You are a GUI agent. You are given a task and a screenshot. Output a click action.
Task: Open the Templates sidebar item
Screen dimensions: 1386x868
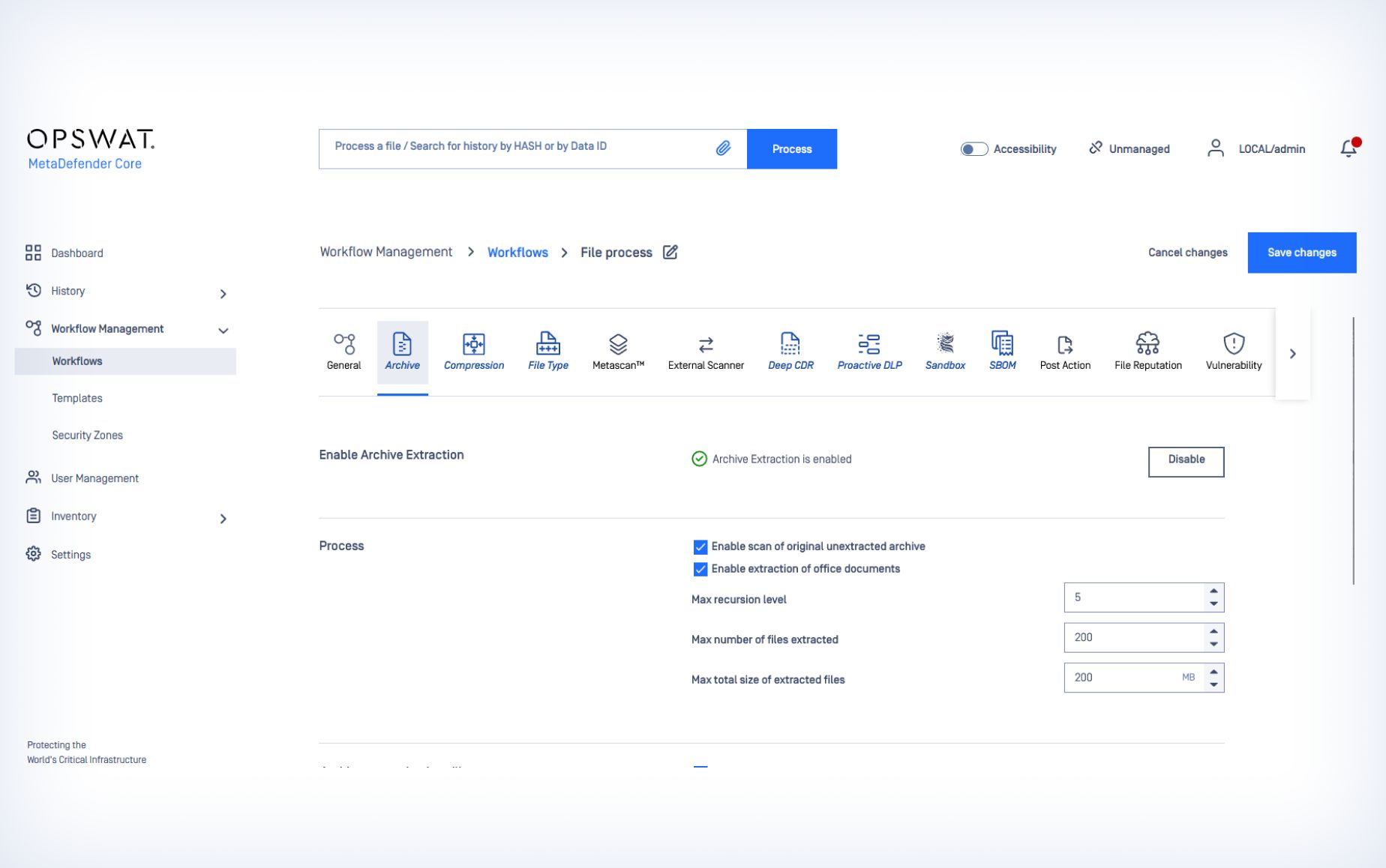pos(77,398)
